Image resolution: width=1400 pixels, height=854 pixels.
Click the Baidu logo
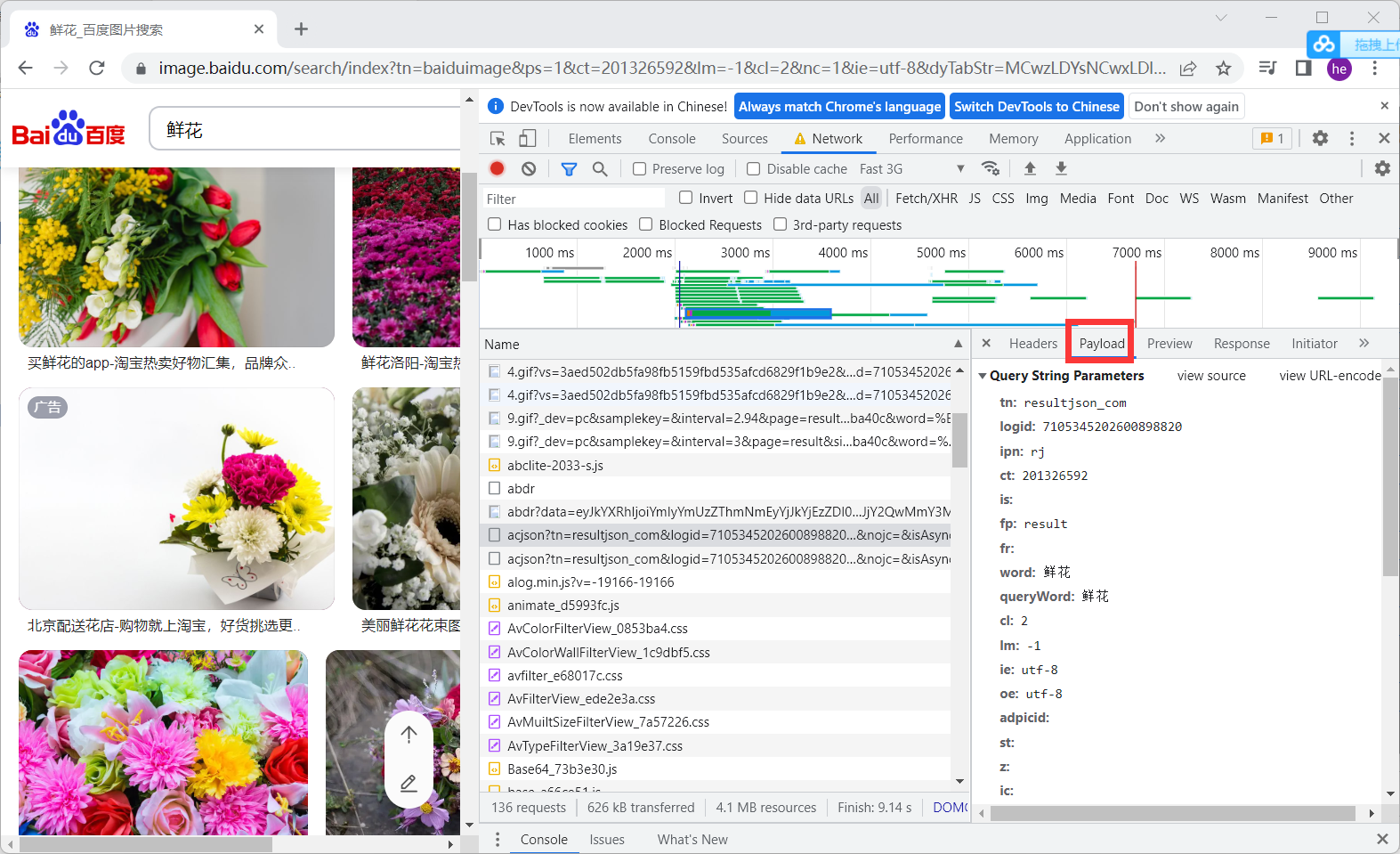69,129
